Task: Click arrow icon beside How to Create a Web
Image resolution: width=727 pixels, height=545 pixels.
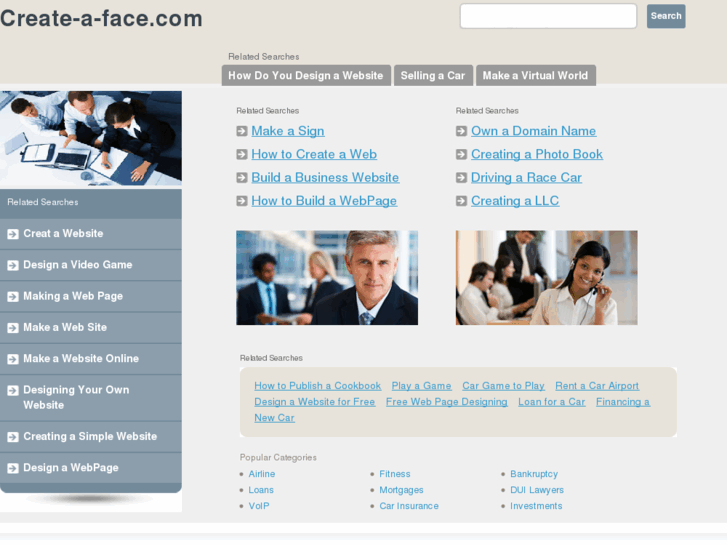Action: [x=242, y=154]
